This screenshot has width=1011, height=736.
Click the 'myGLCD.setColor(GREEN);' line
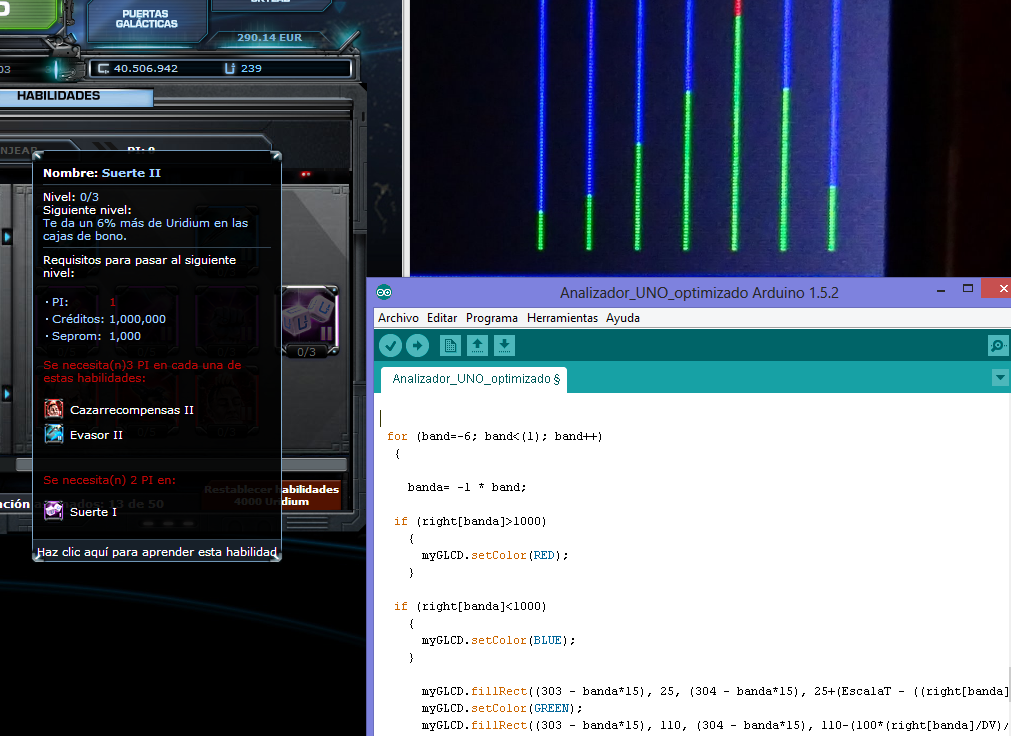coord(502,708)
